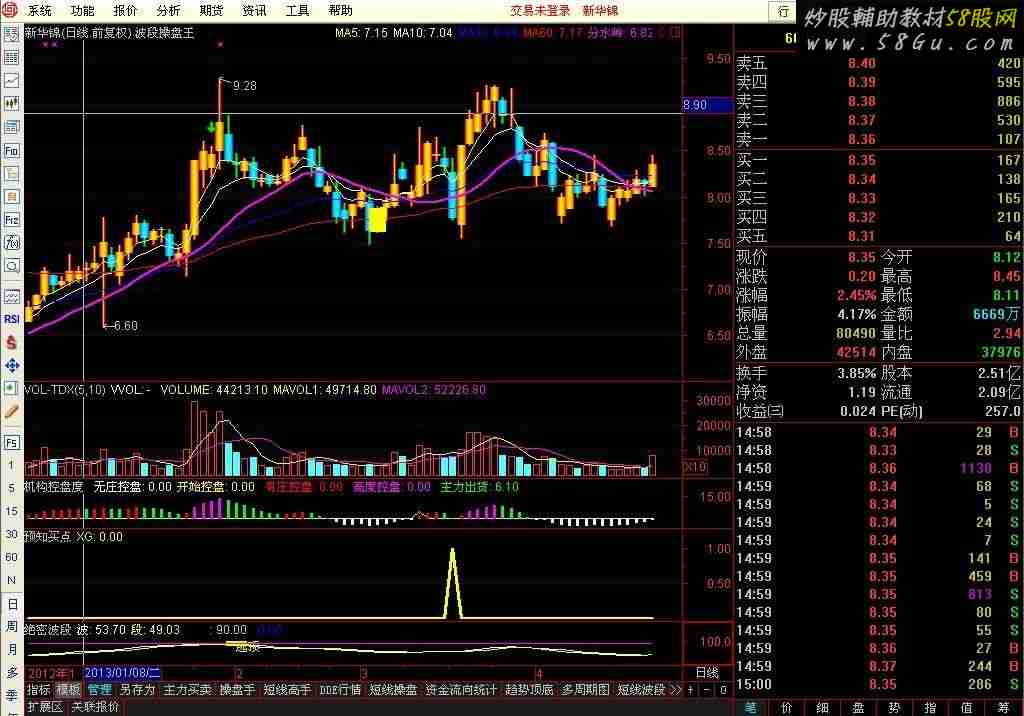
Task: Open the 资讯 menu
Action: pyautogui.click(x=255, y=10)
